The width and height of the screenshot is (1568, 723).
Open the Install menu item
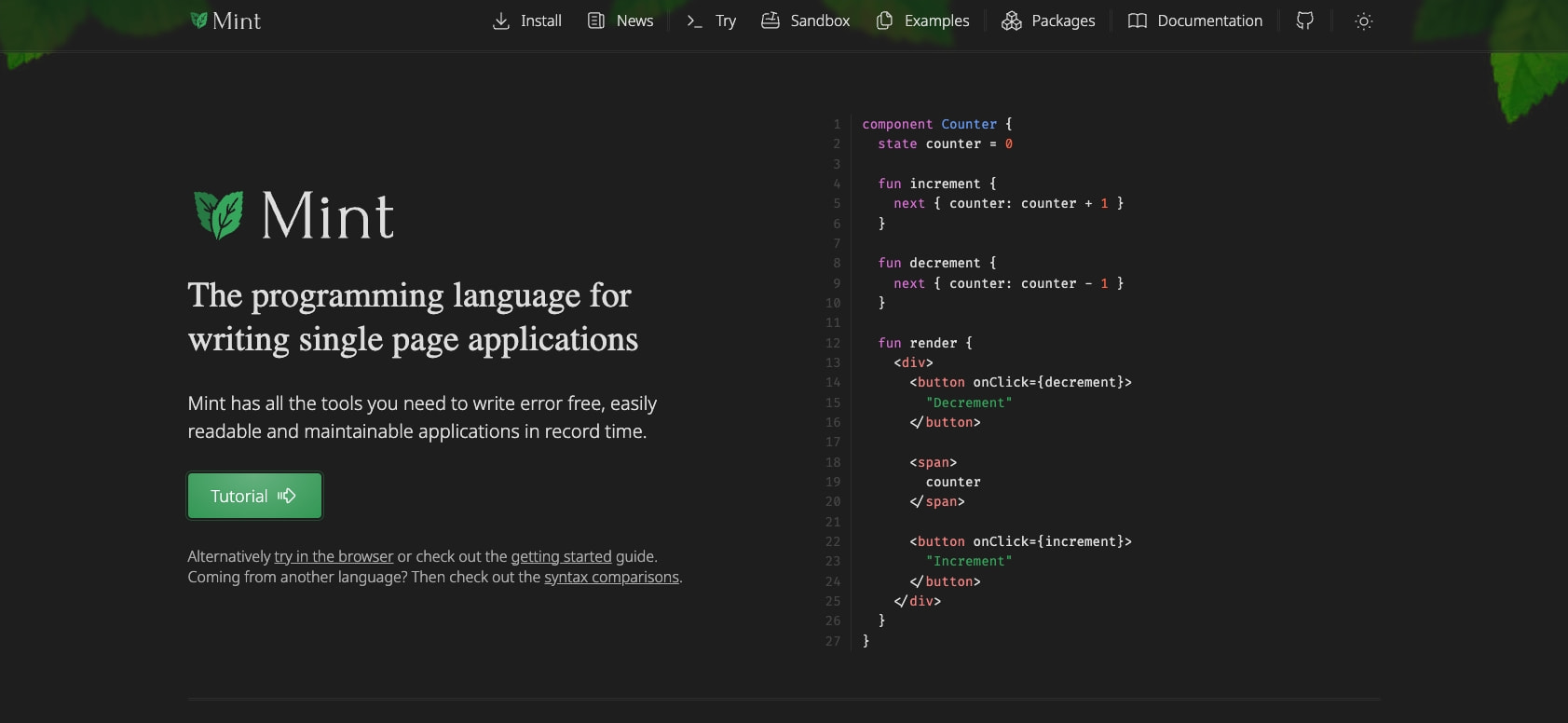[527, 20]
